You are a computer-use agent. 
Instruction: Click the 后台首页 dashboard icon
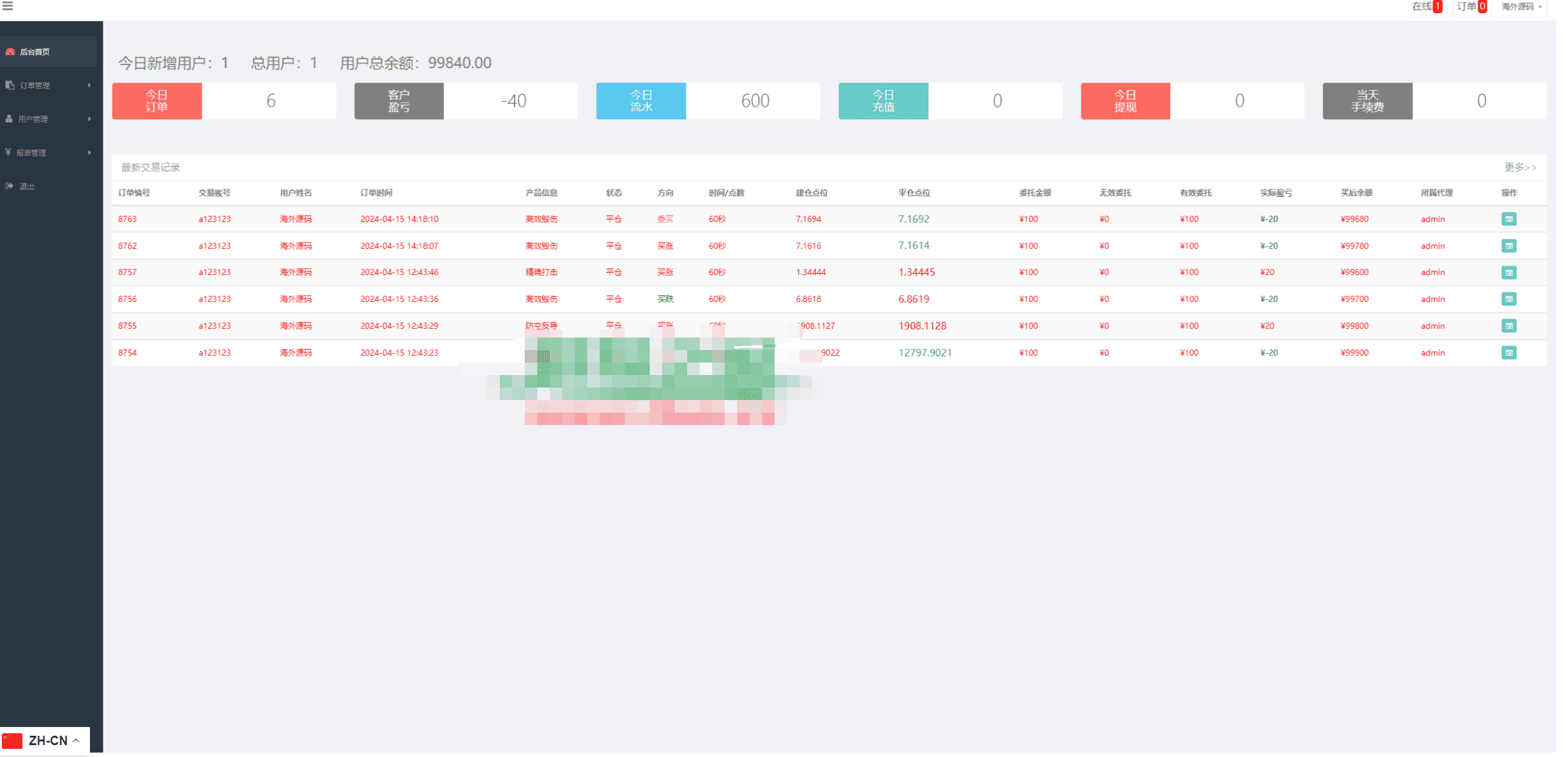click(x=10, y=52)
